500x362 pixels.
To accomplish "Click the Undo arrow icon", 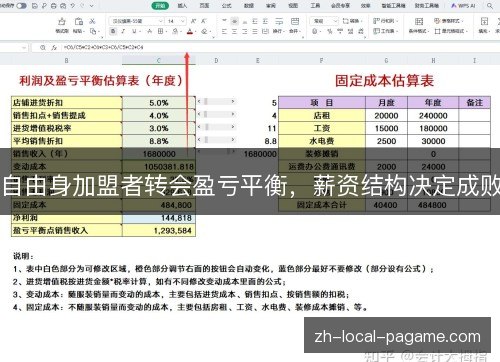I will pyautogui.click(x=72, y=6).
